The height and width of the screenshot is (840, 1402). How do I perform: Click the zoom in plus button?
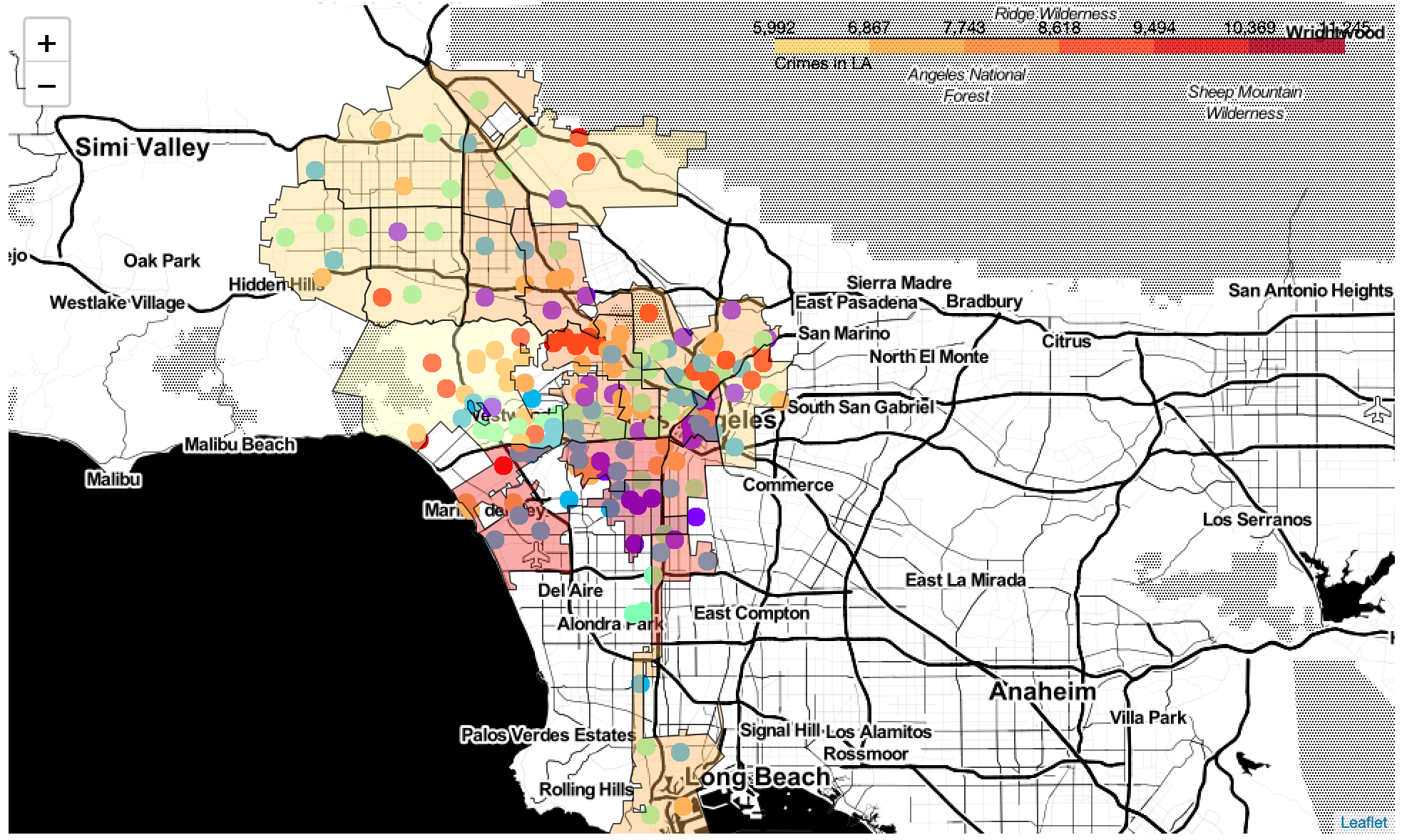47,43
